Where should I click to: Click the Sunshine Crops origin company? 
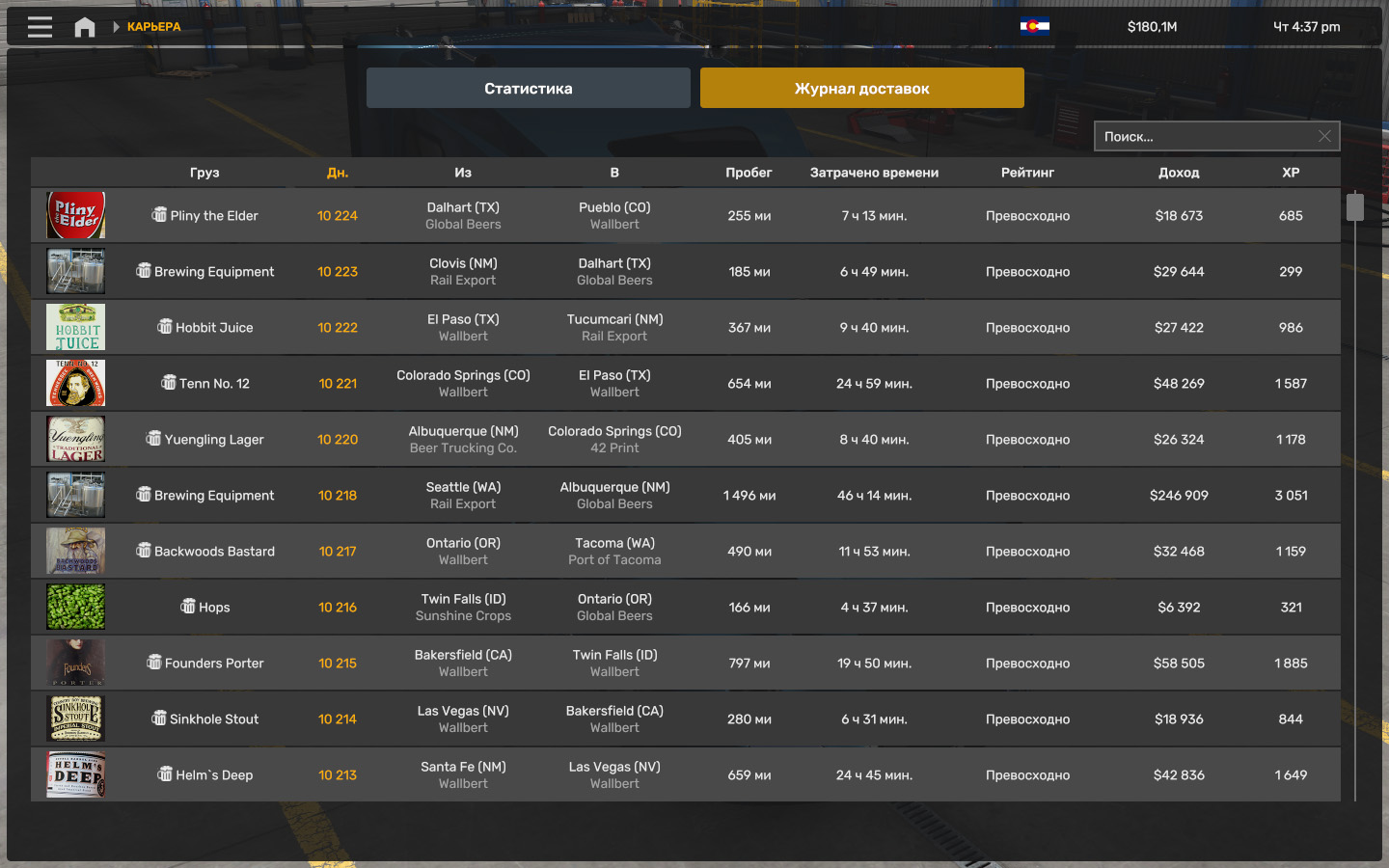463,616
